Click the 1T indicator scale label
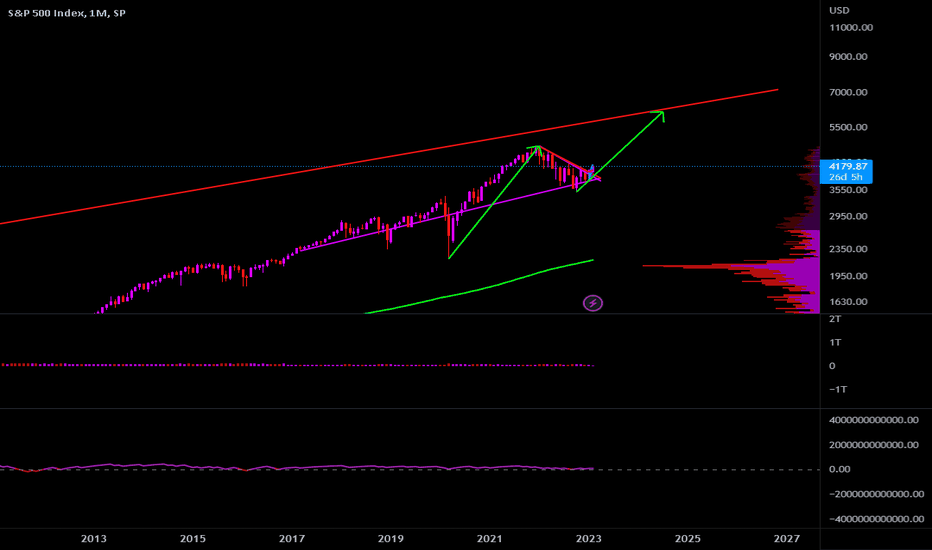Image resolution: width=932 pixels, height=550 pixels. 835,342
